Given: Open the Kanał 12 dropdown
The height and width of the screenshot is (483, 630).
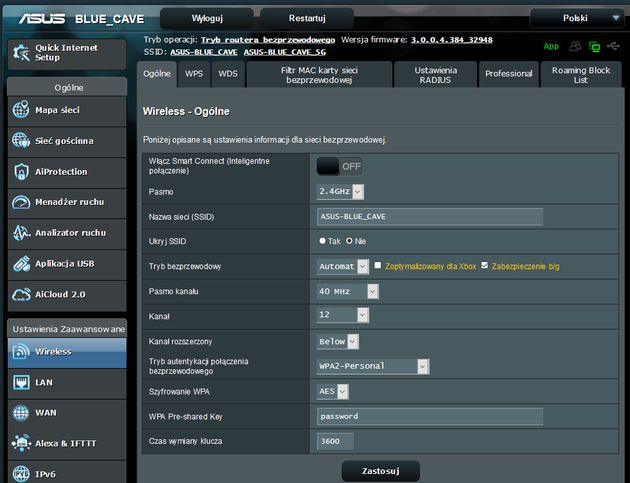Looking at the screenshot, I should point(343,315).
